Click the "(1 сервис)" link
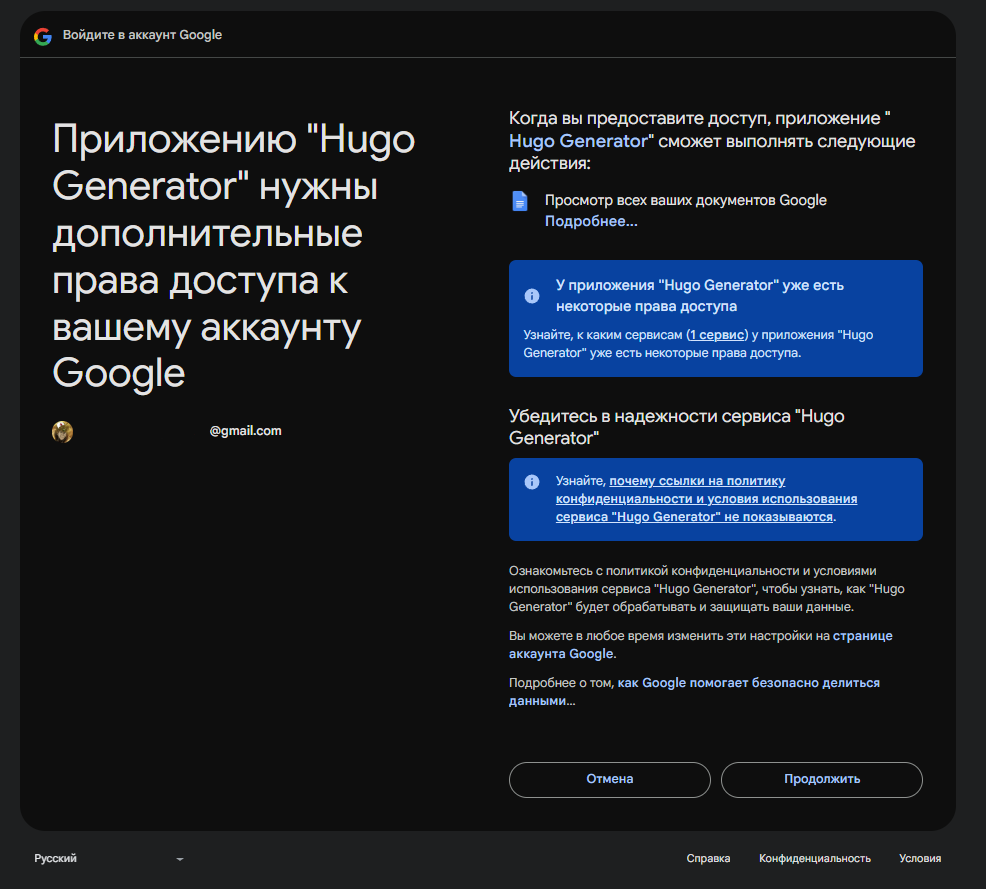986x889 pixels. click(716, 335)
